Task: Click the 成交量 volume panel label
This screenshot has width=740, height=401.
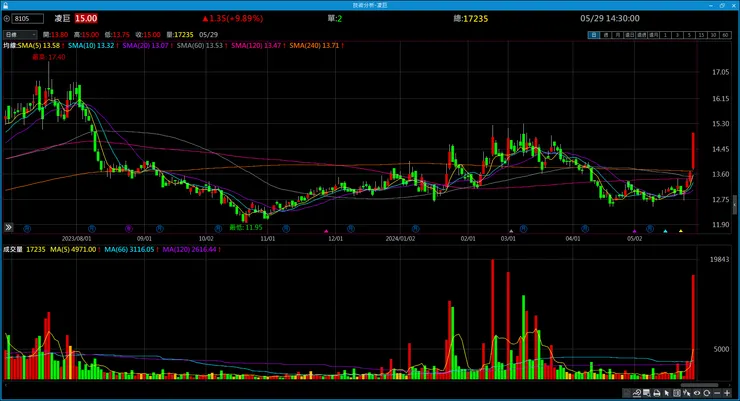Action: click(13, 250)
